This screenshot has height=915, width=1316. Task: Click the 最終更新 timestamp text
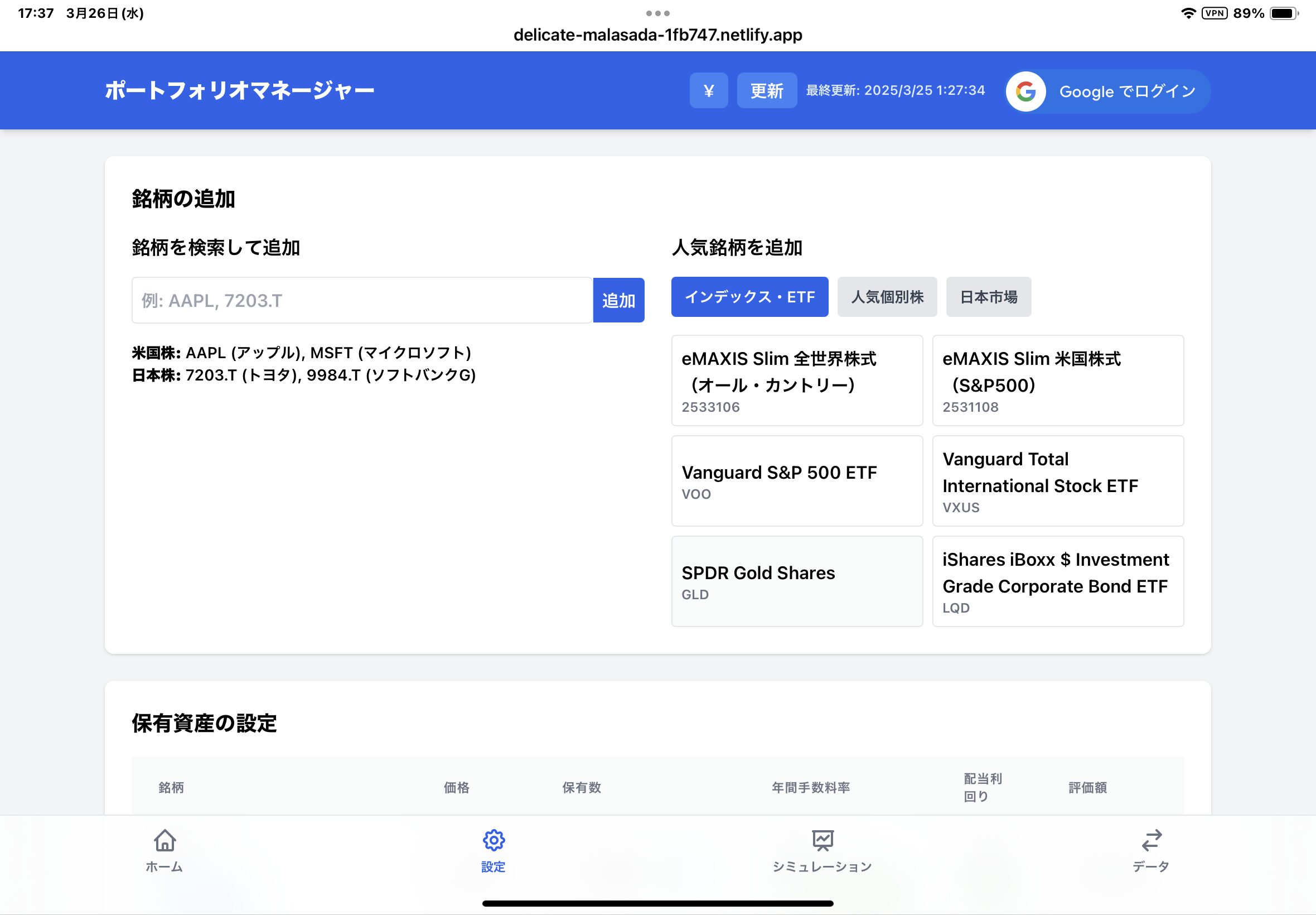point(896,90)
